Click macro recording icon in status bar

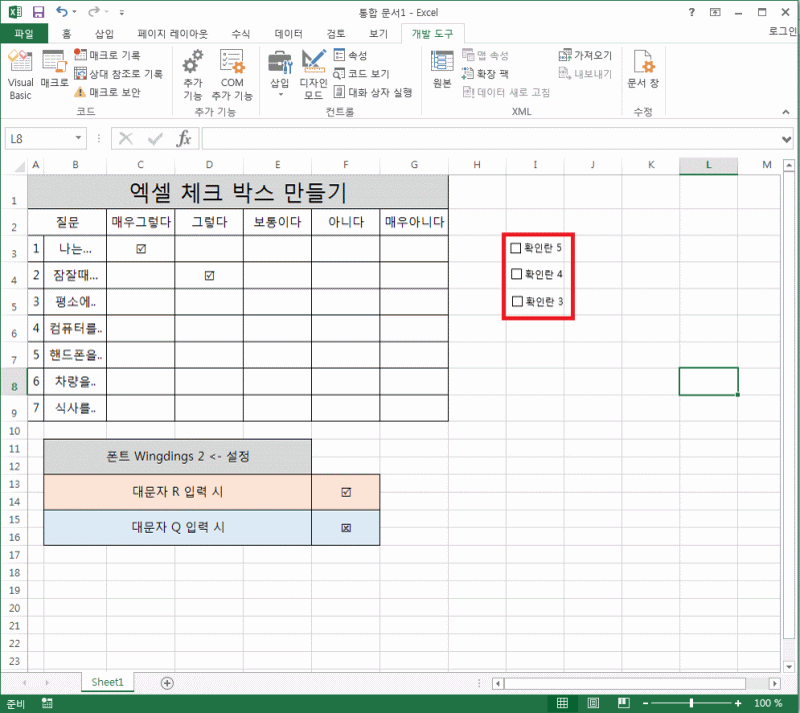click(x=47, y=703)
